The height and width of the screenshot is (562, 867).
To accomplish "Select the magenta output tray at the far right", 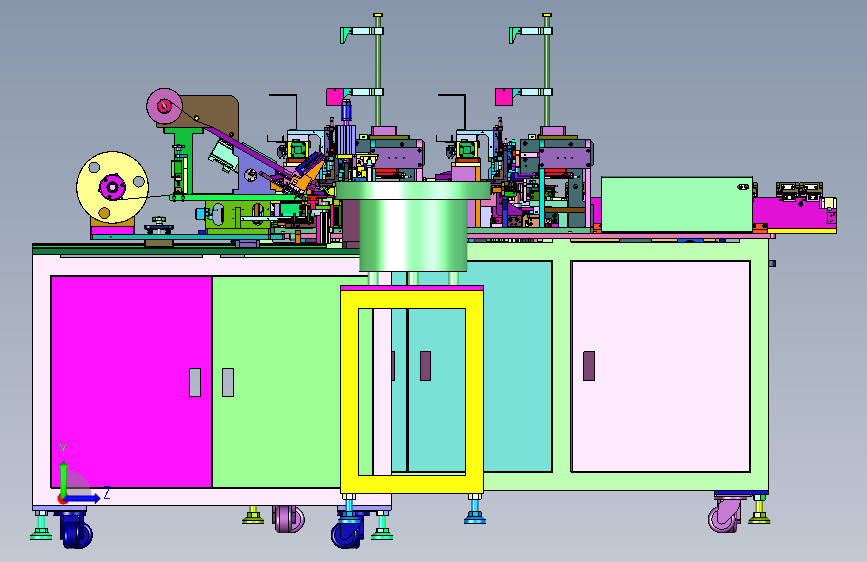I will point(794,214).
